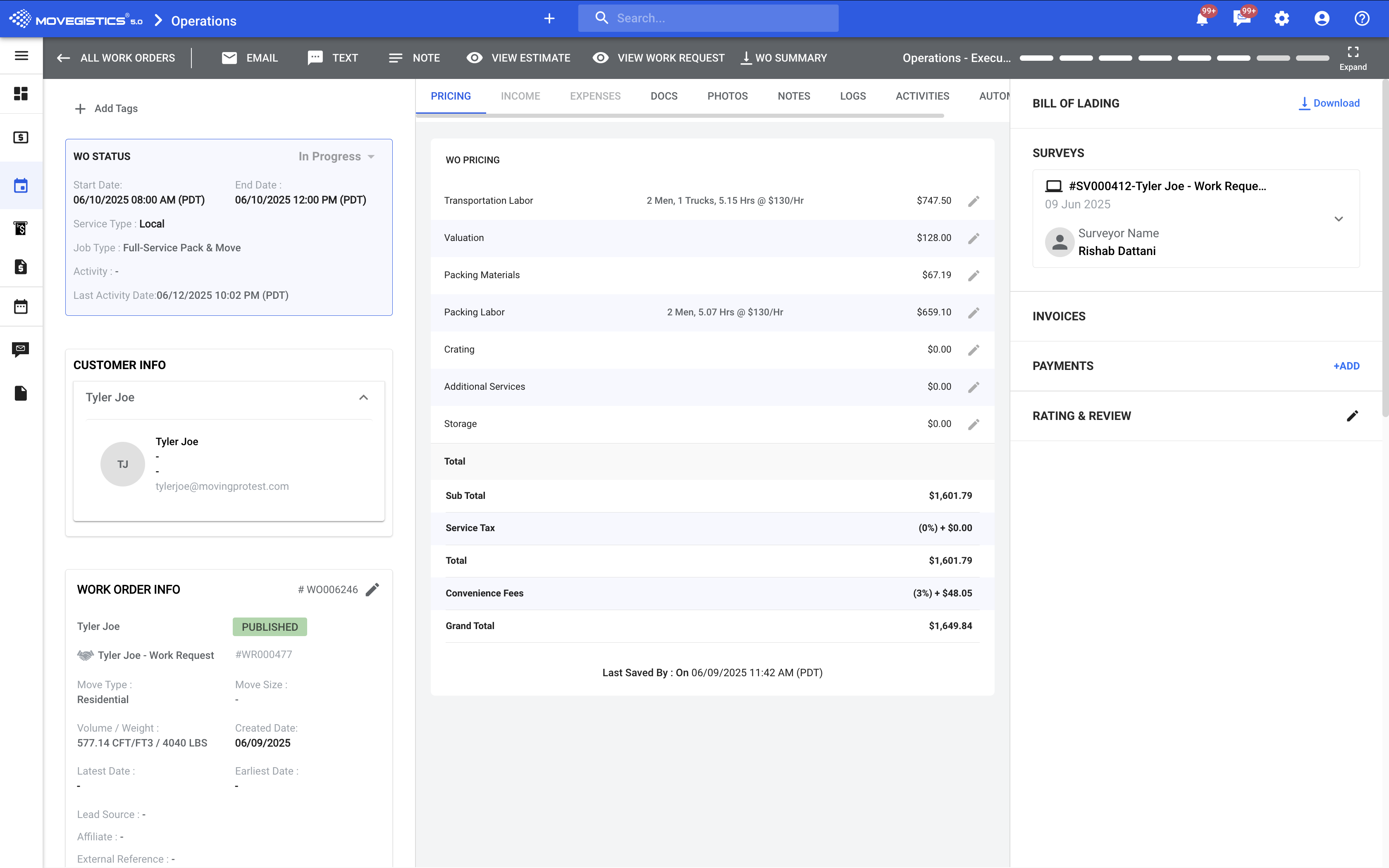Click the dashboard grid sidebar icon
Image resolution: width=1389 pixels, height=868 pixels.
point(21,93)
